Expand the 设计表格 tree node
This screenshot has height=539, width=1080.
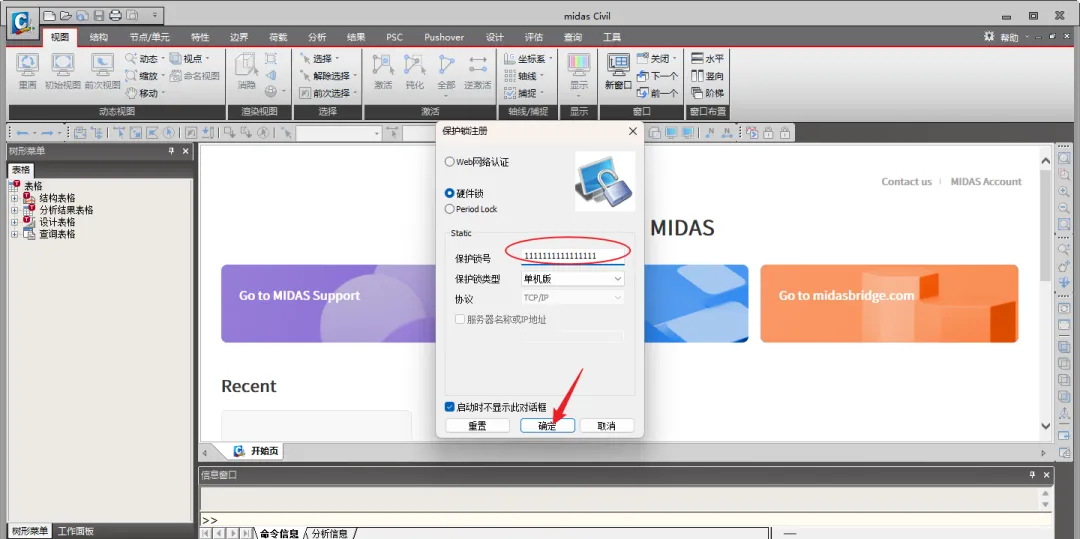(x=14, y=222)
